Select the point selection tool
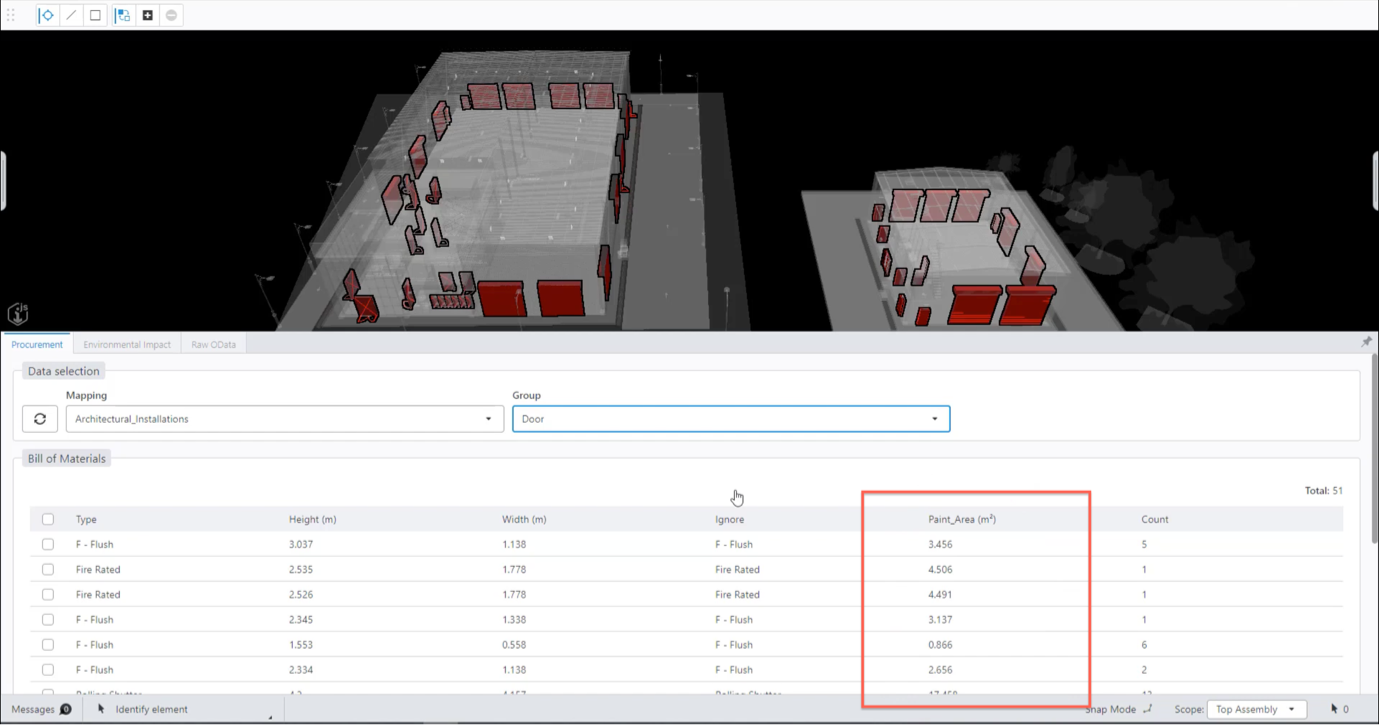This screenshot has height=727, width=1384. [46, 14]
